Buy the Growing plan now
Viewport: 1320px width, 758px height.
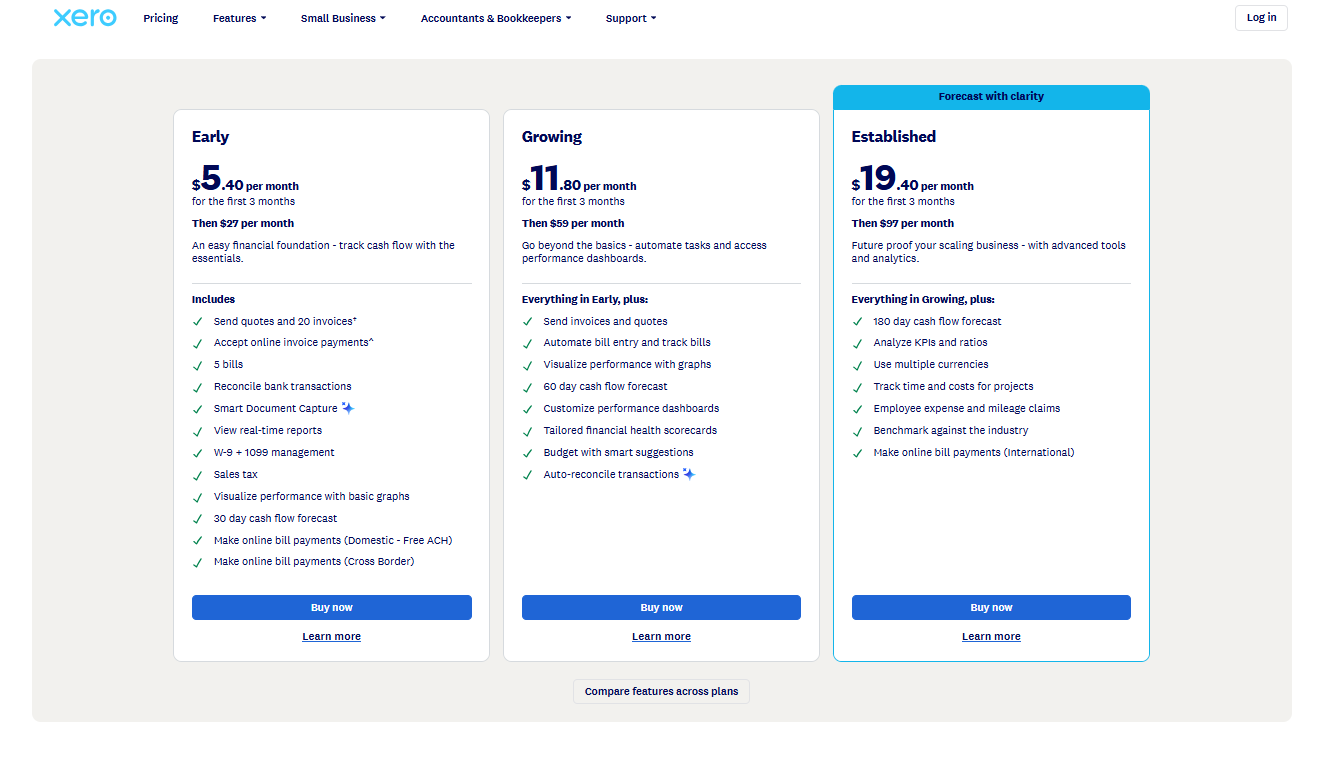point(661,607)
